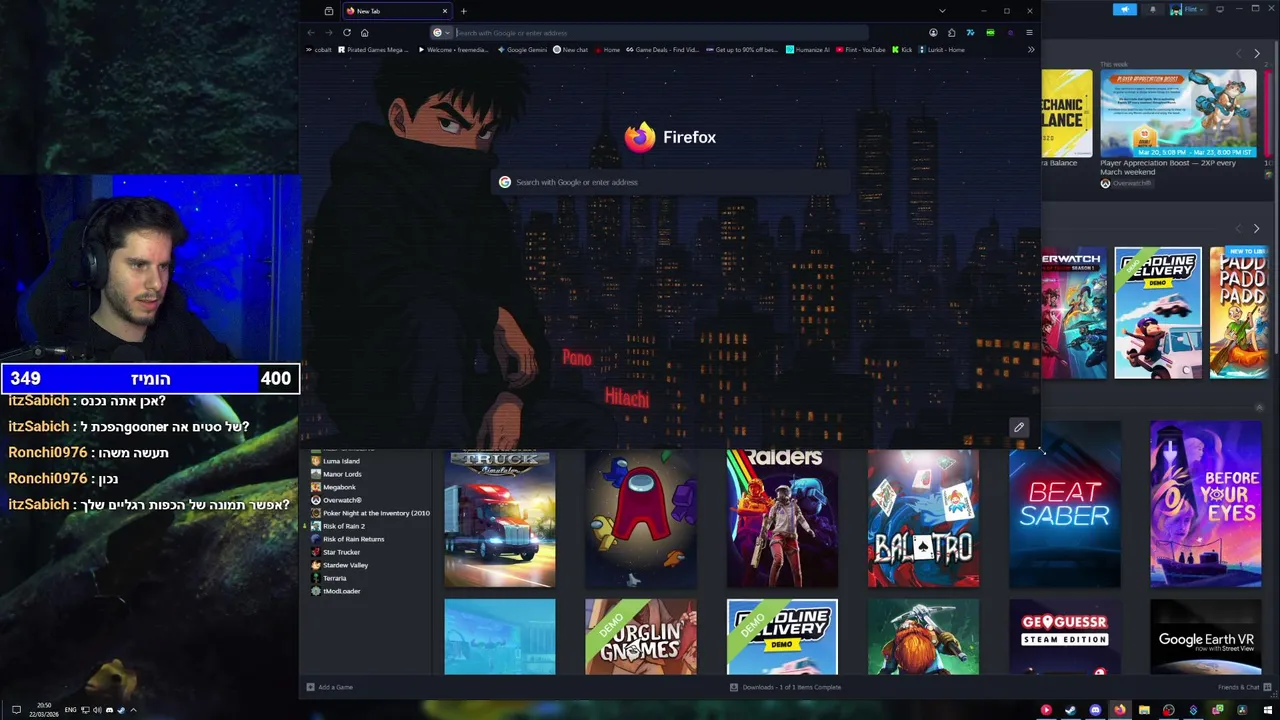Viewport: 1280px width, 720px height.
Task: Open cobalt bookmark
Action: 319,49
